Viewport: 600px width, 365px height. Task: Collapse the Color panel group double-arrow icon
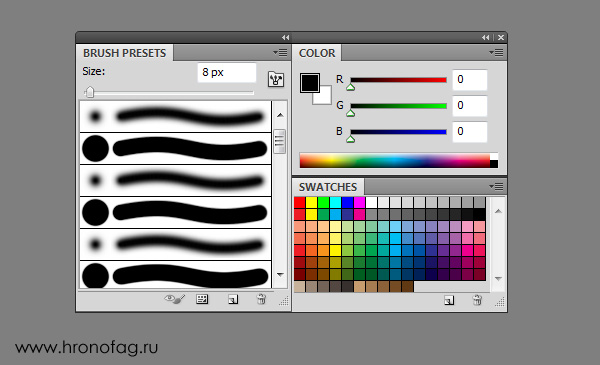(x=485, y=37)
